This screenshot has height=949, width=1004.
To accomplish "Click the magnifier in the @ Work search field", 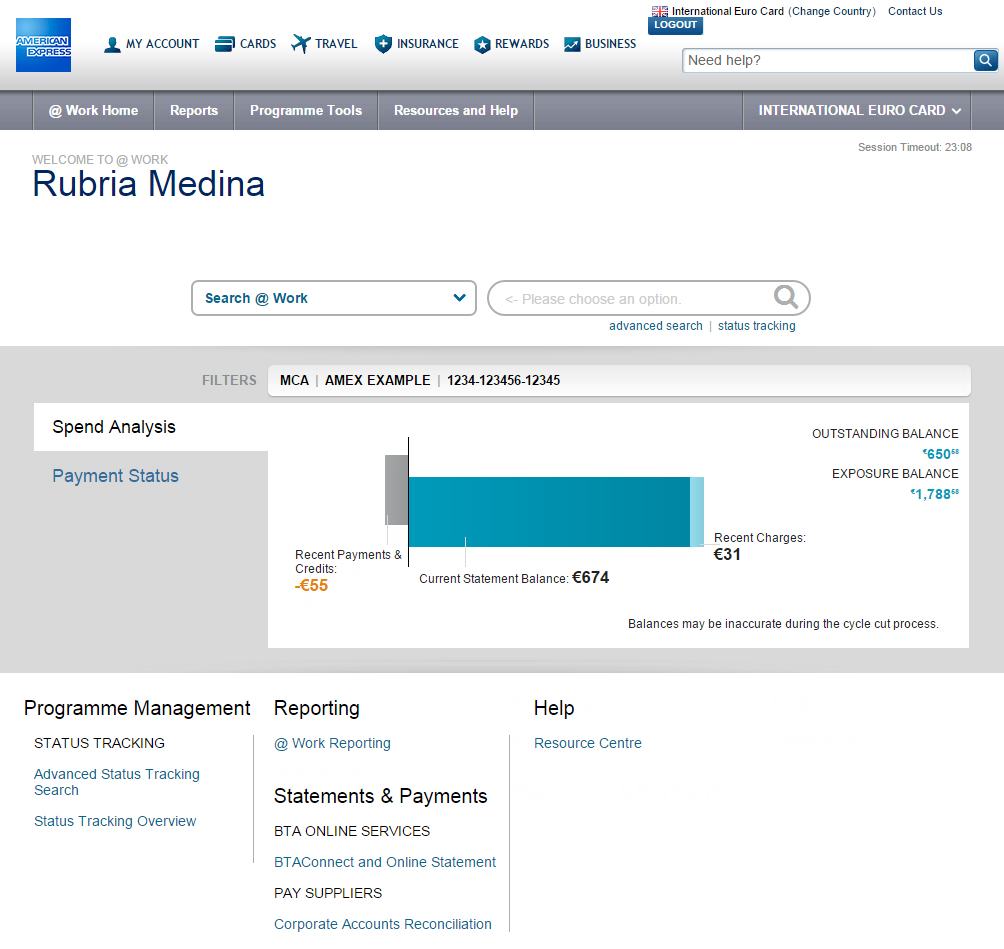I will (x=786, y=297).
